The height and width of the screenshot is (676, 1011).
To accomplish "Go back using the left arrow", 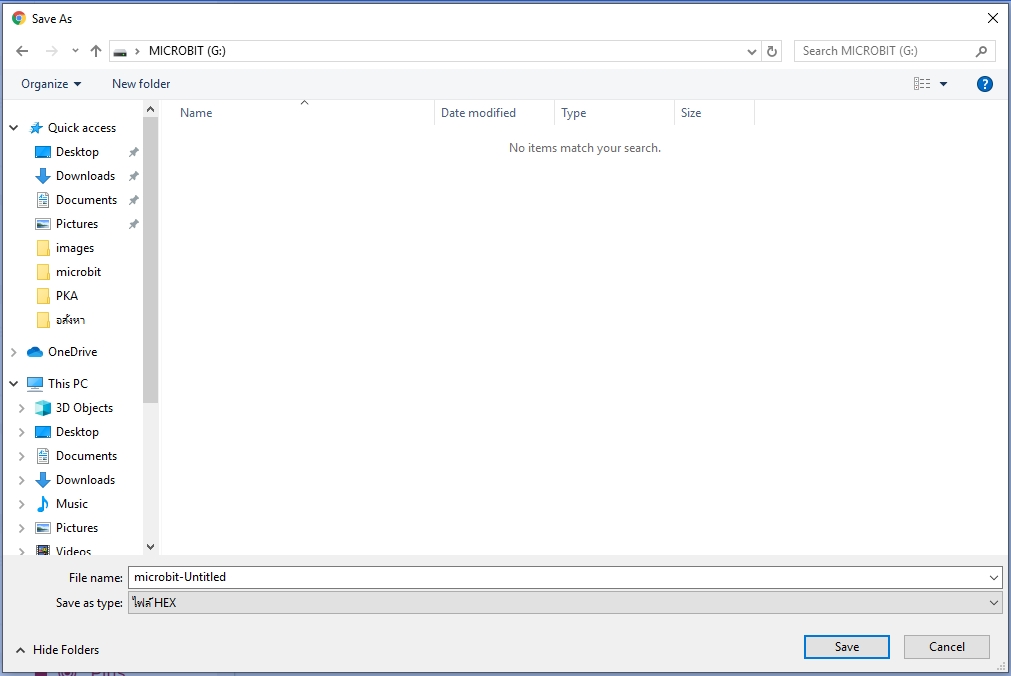I will coord(22,51).
